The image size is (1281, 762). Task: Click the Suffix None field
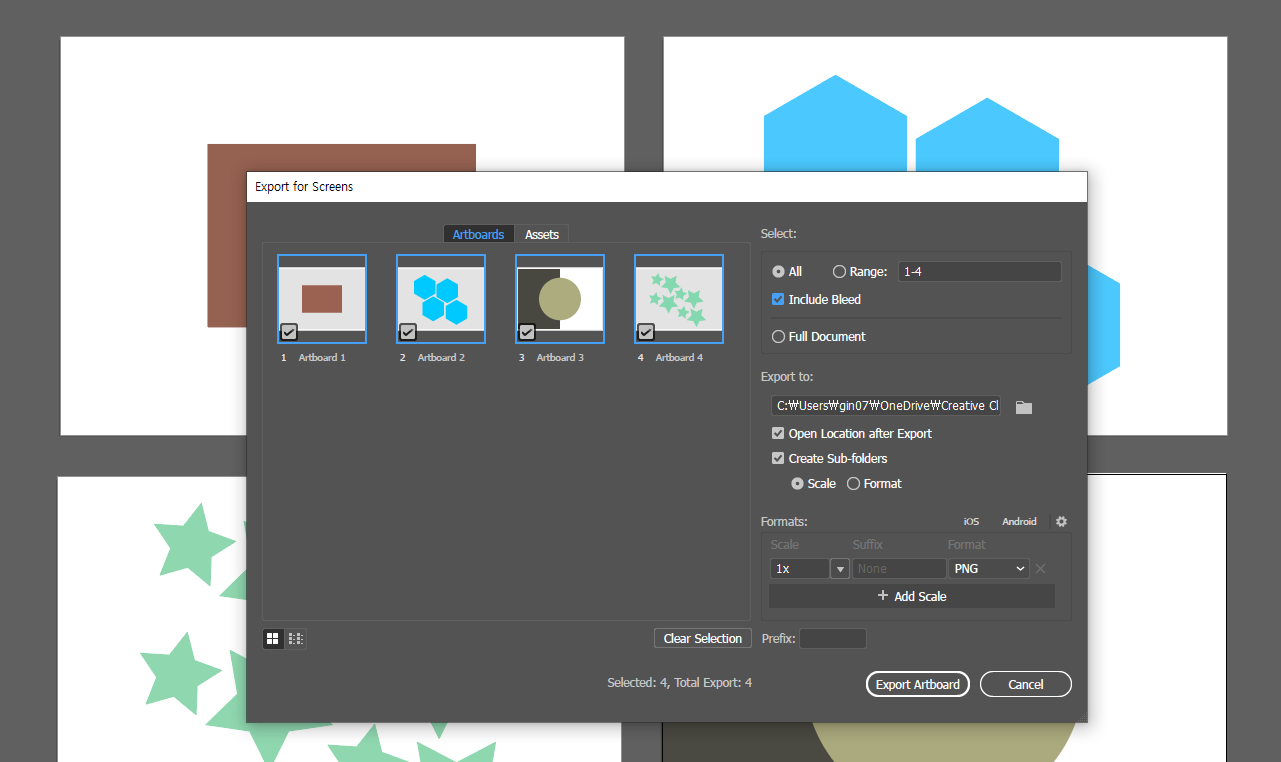pyautogui.click(x=899, y=568)
